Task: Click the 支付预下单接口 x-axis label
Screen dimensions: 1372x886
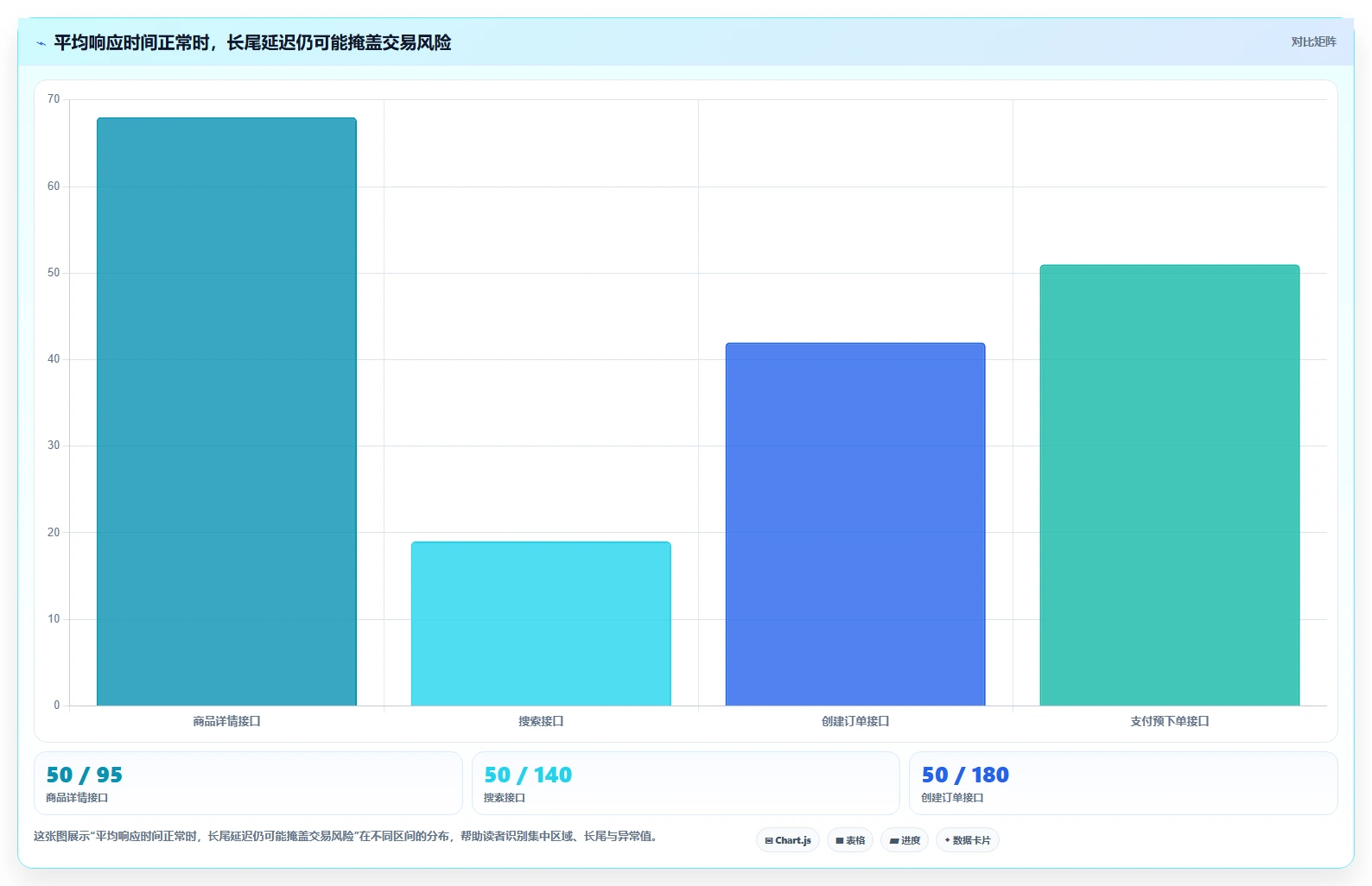Action: coord(1170,721)
